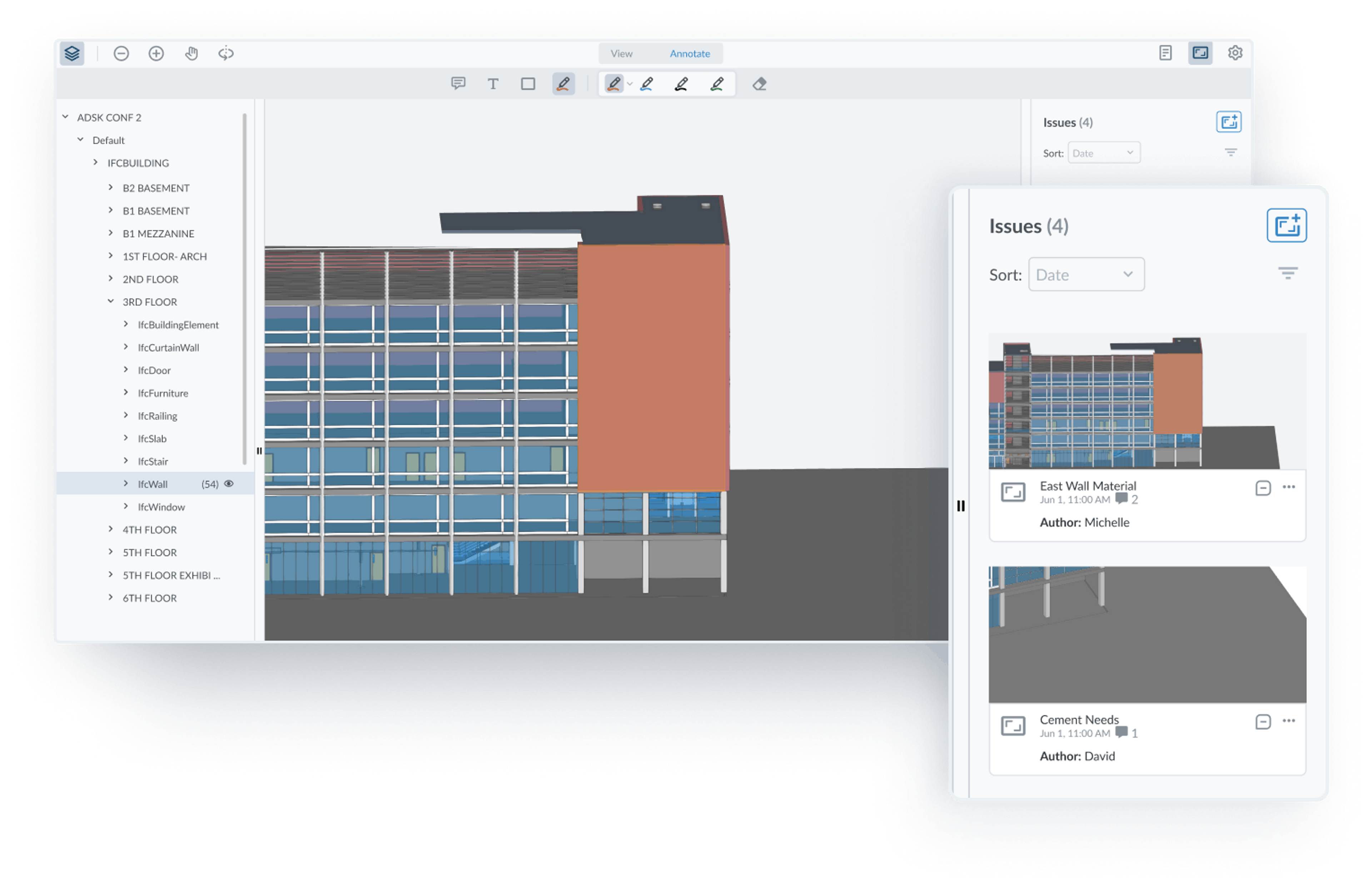Select the pan hand tool

click(x=192, y=54)
